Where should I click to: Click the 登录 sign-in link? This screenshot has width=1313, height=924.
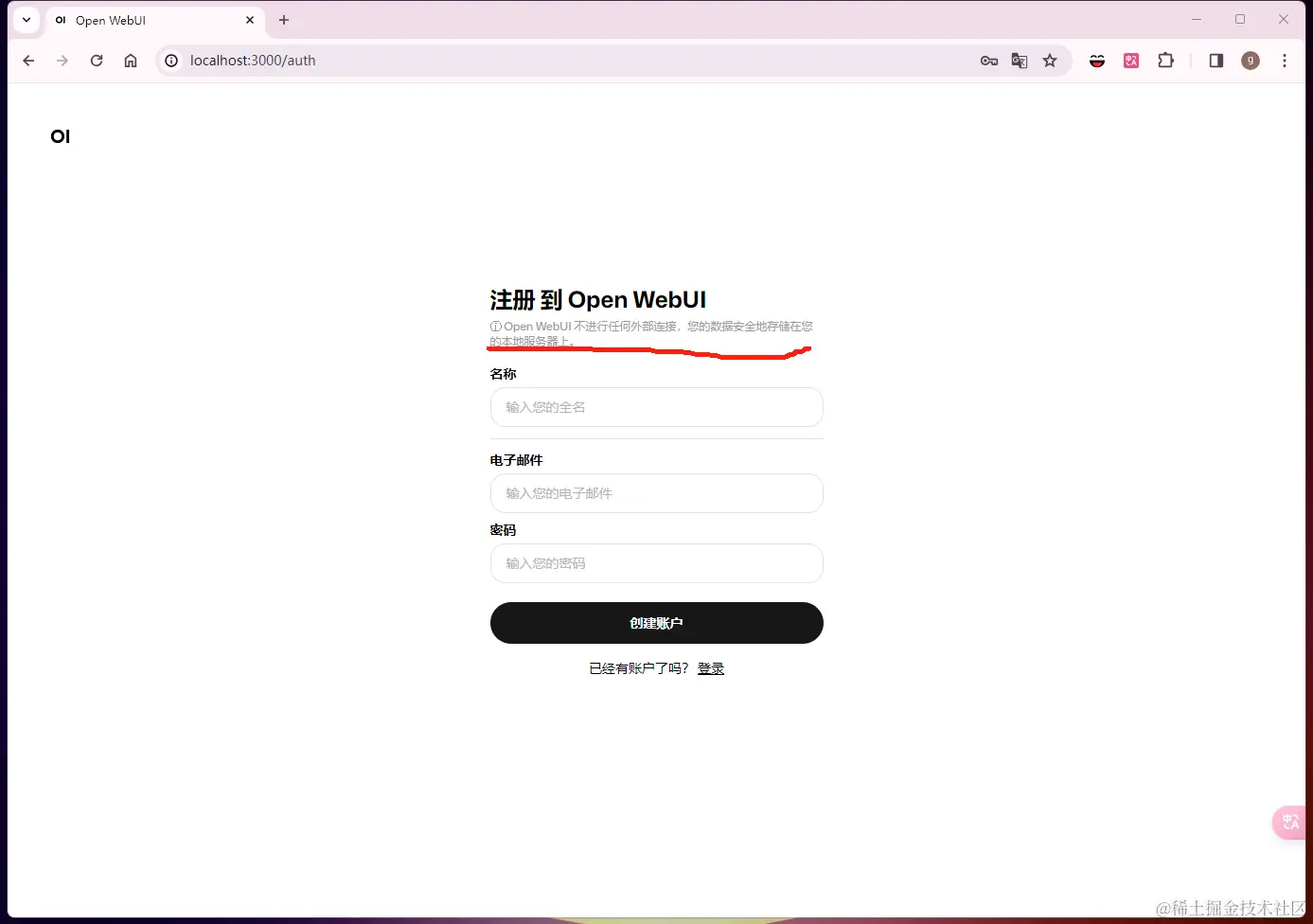(711, 668)
